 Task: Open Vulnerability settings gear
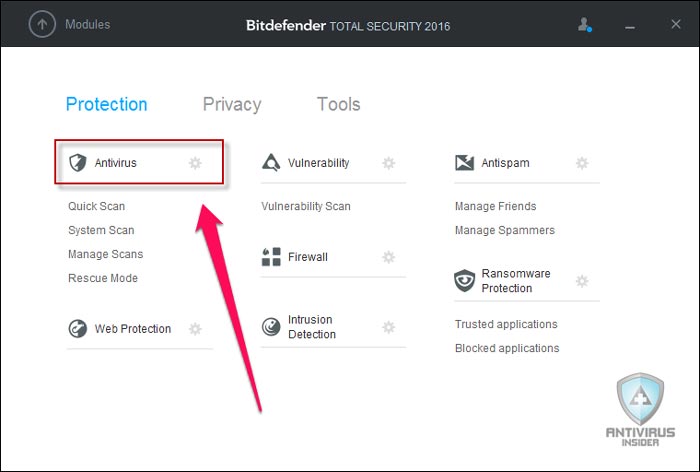tap(389, 163)
